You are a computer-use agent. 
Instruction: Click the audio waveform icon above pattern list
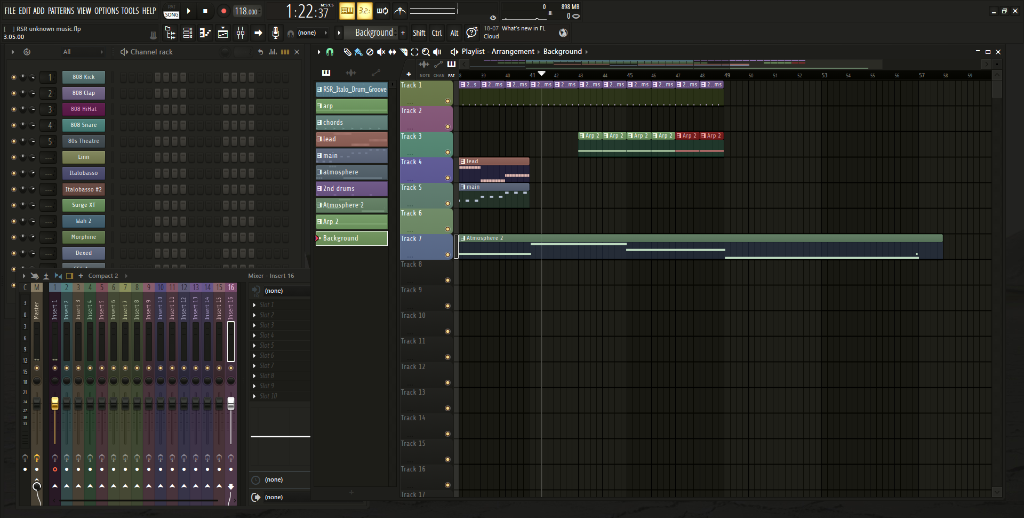point(351,73)
